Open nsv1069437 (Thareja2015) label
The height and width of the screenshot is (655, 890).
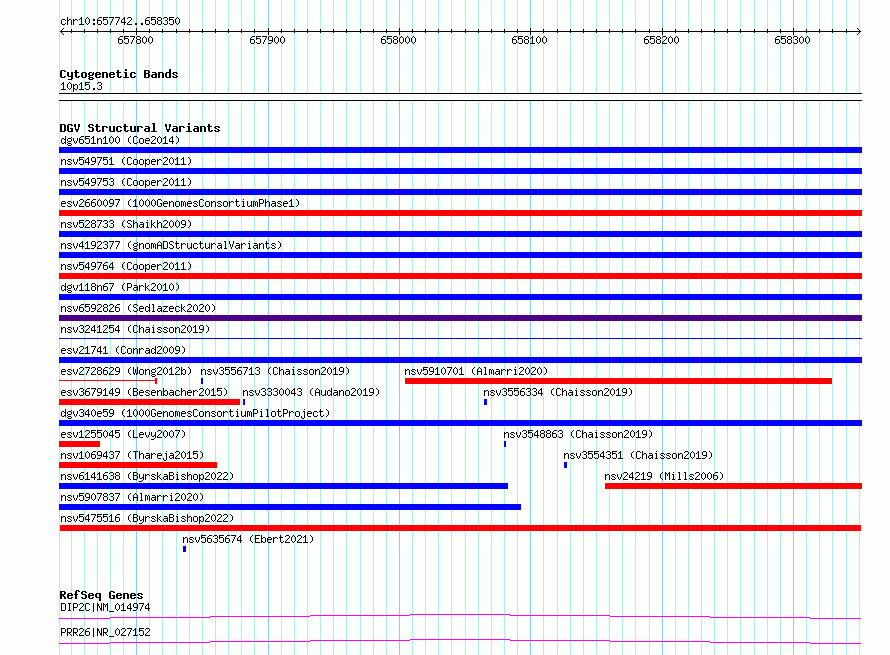click(x=132, y=455)
